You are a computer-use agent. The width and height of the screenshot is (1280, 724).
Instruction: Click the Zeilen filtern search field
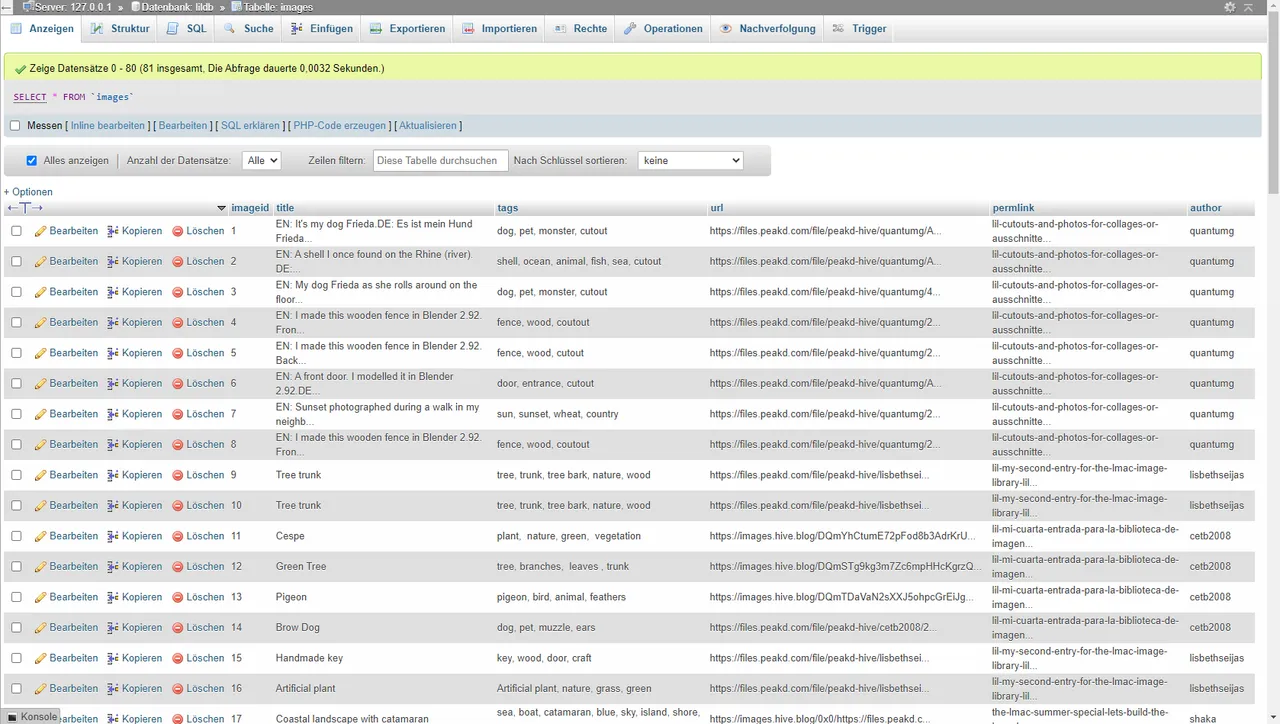tap(441, 160)
